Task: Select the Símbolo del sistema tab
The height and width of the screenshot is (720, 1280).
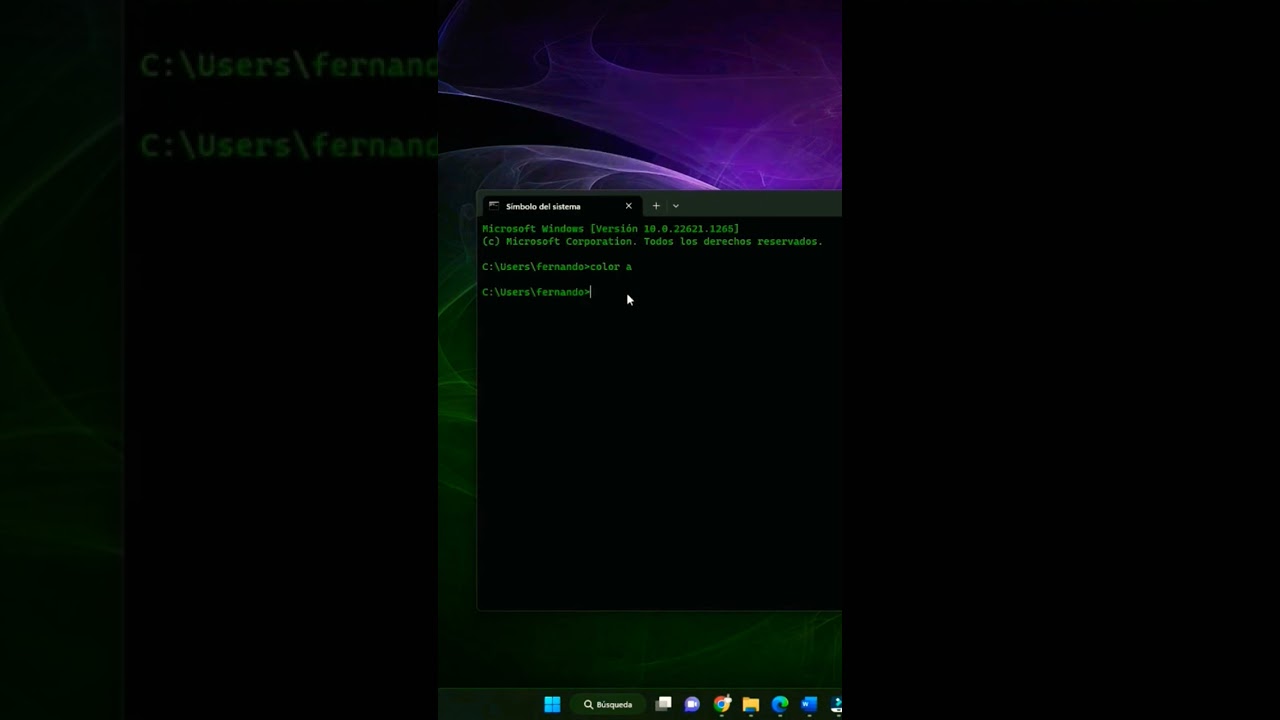Action: point(543,206)
